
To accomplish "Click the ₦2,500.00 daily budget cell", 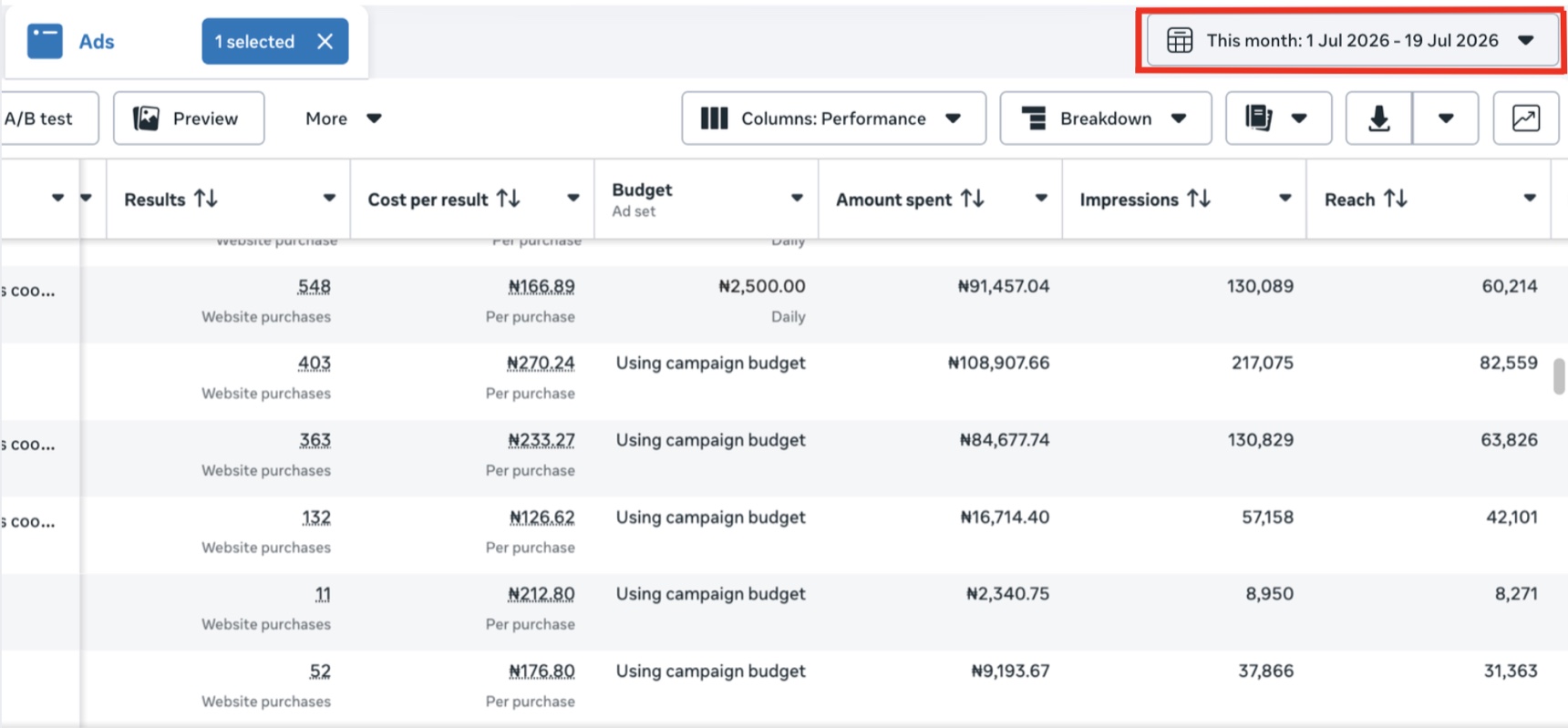I will point(762,286).
